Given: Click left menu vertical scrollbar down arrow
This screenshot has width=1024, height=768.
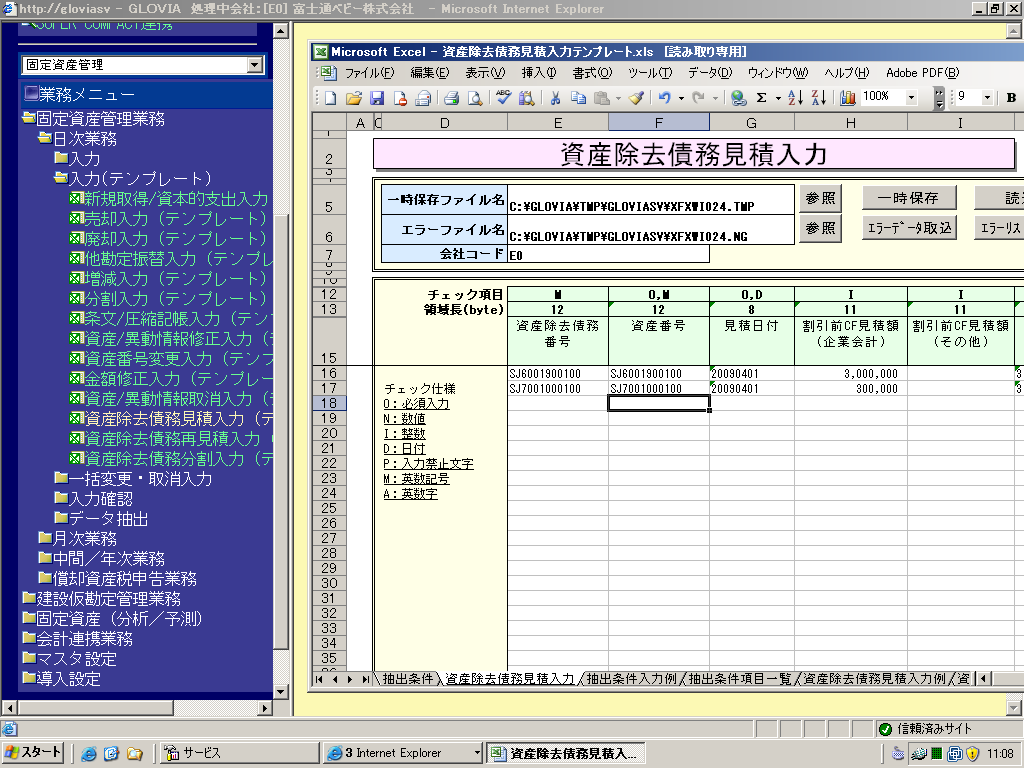Looking at the screenshot, I should point(281,692).
